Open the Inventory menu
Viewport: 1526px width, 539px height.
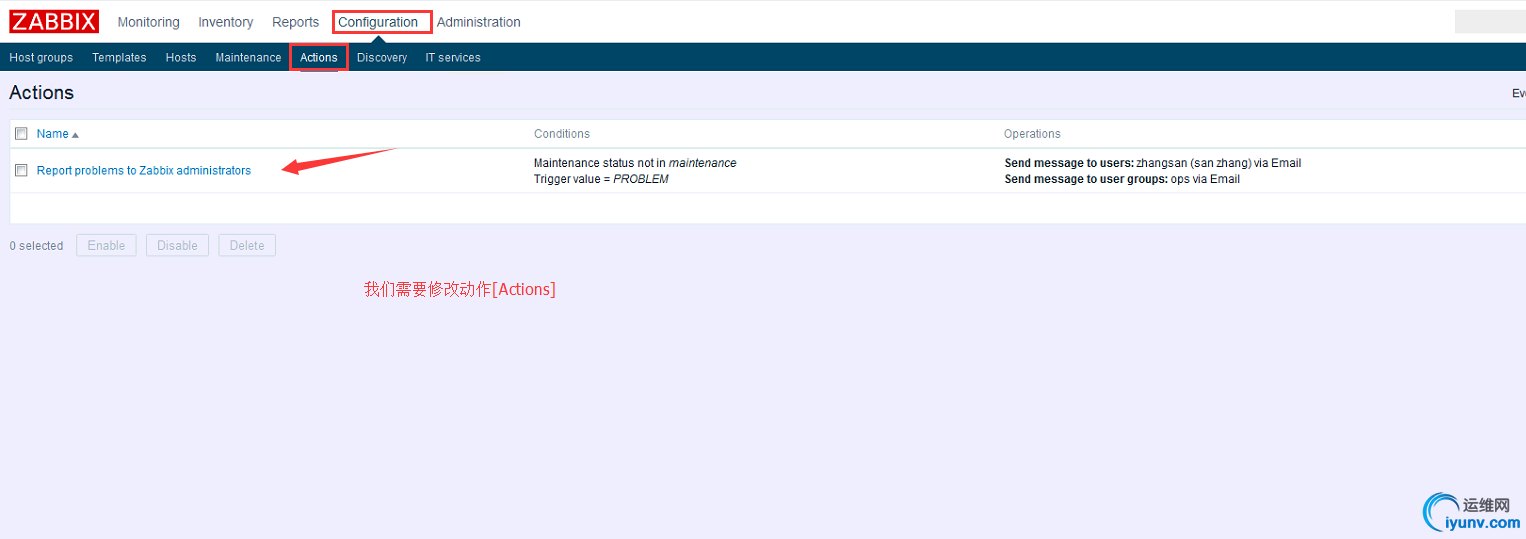tap(225, 22)
